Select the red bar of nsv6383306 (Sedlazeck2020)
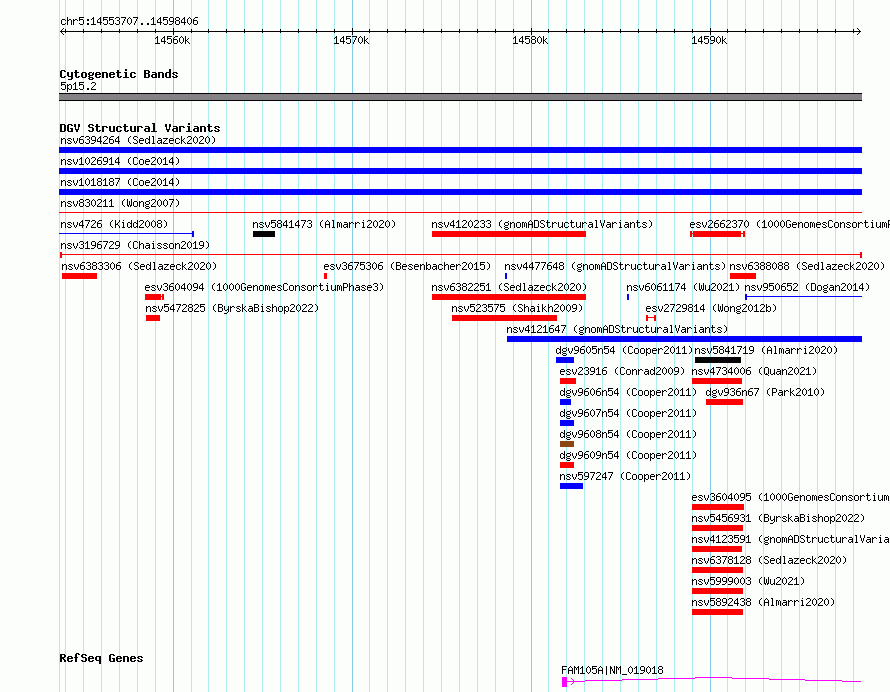Viewport: 890px width, 692px height. pyautogui.click(x=79, y=276)
